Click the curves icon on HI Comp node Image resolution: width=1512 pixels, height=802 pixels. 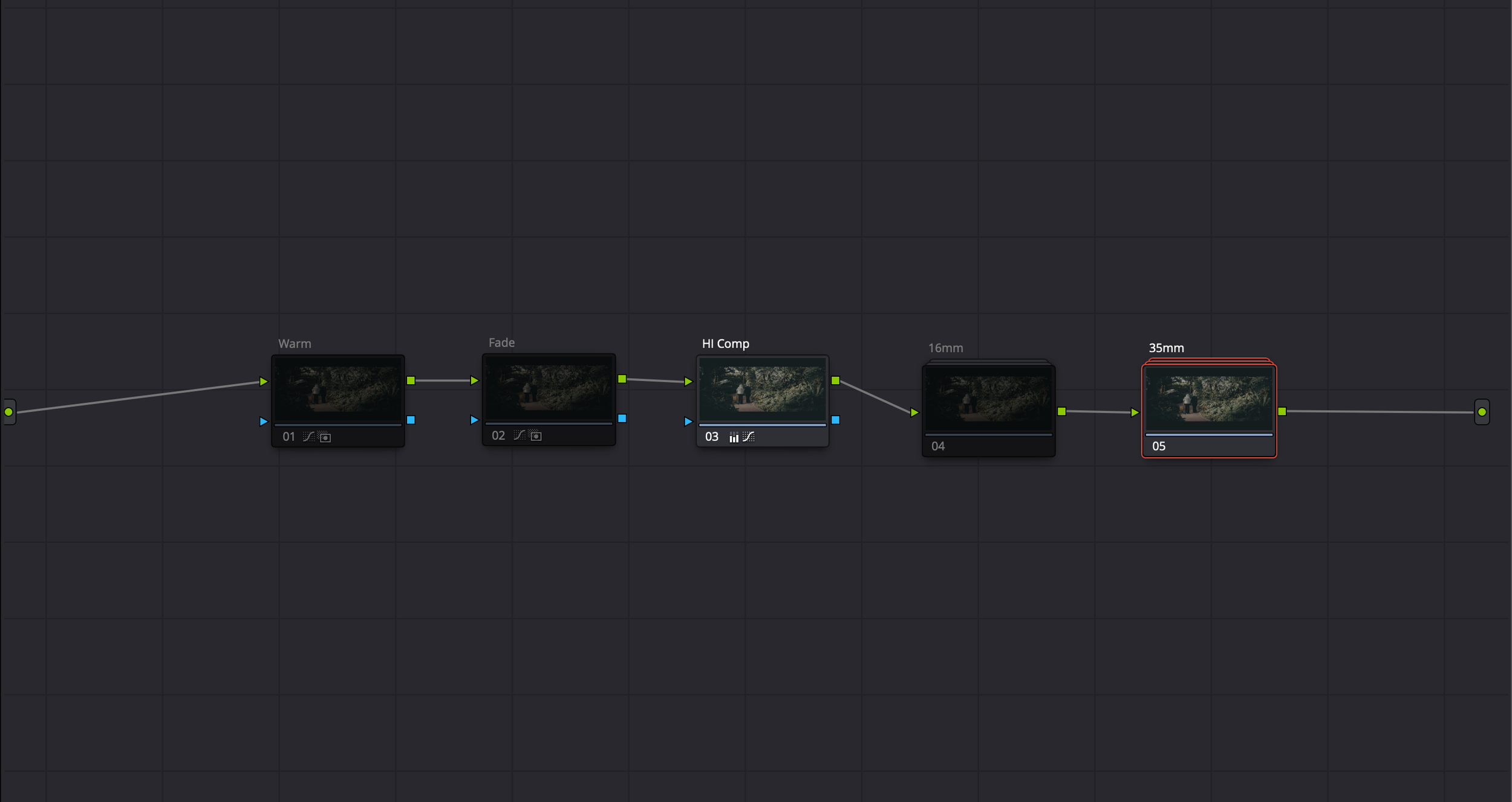point(749,437)
